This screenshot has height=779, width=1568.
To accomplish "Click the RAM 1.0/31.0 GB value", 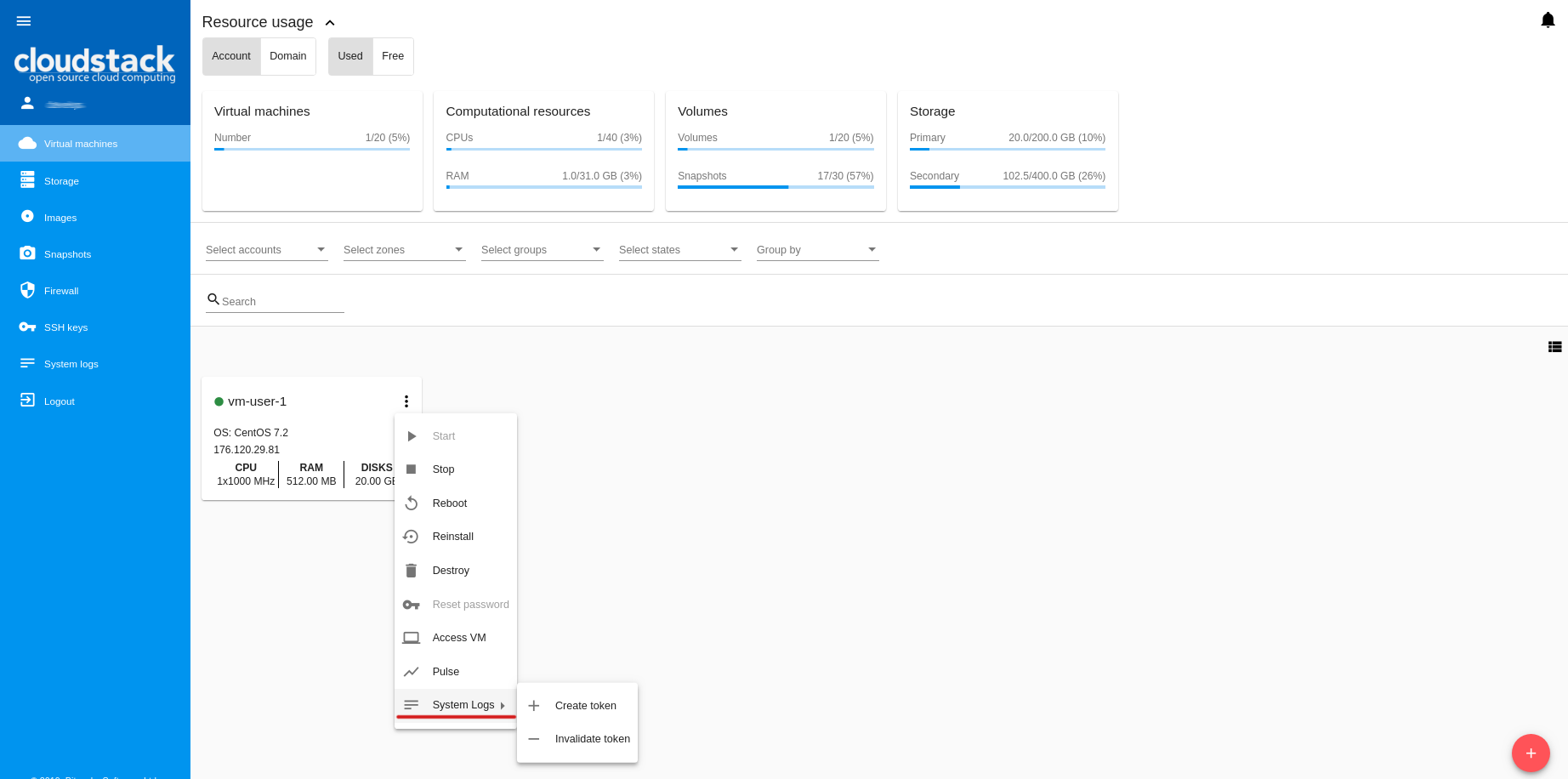I will (x=602, y=176).
